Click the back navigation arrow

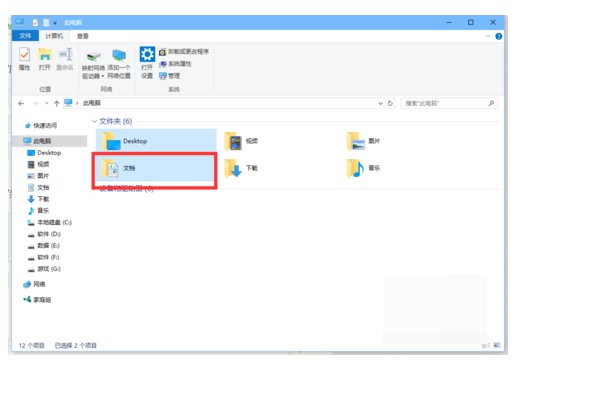pyautogui.click(x=21, y=103)
